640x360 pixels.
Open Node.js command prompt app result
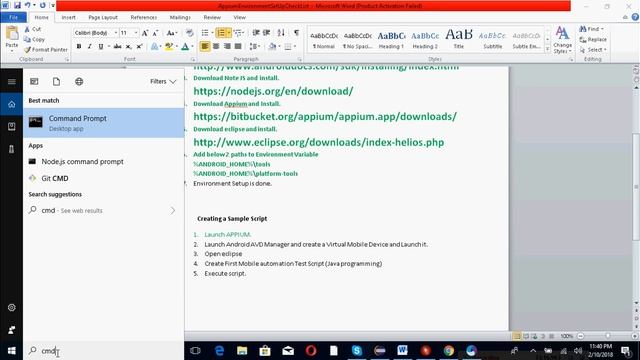tap(104, 162)
